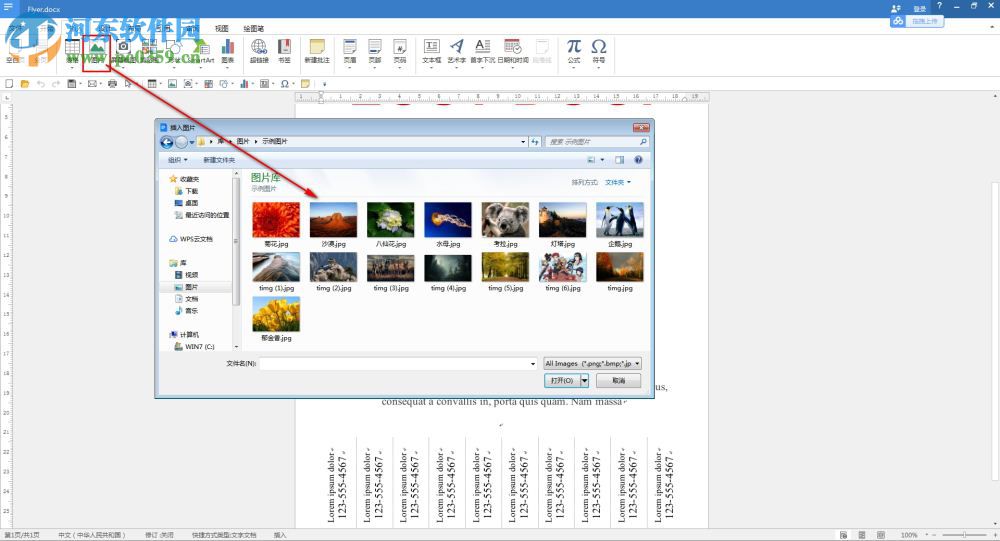Open the Folder (文件夹) arrange-by dropdown

617,182
